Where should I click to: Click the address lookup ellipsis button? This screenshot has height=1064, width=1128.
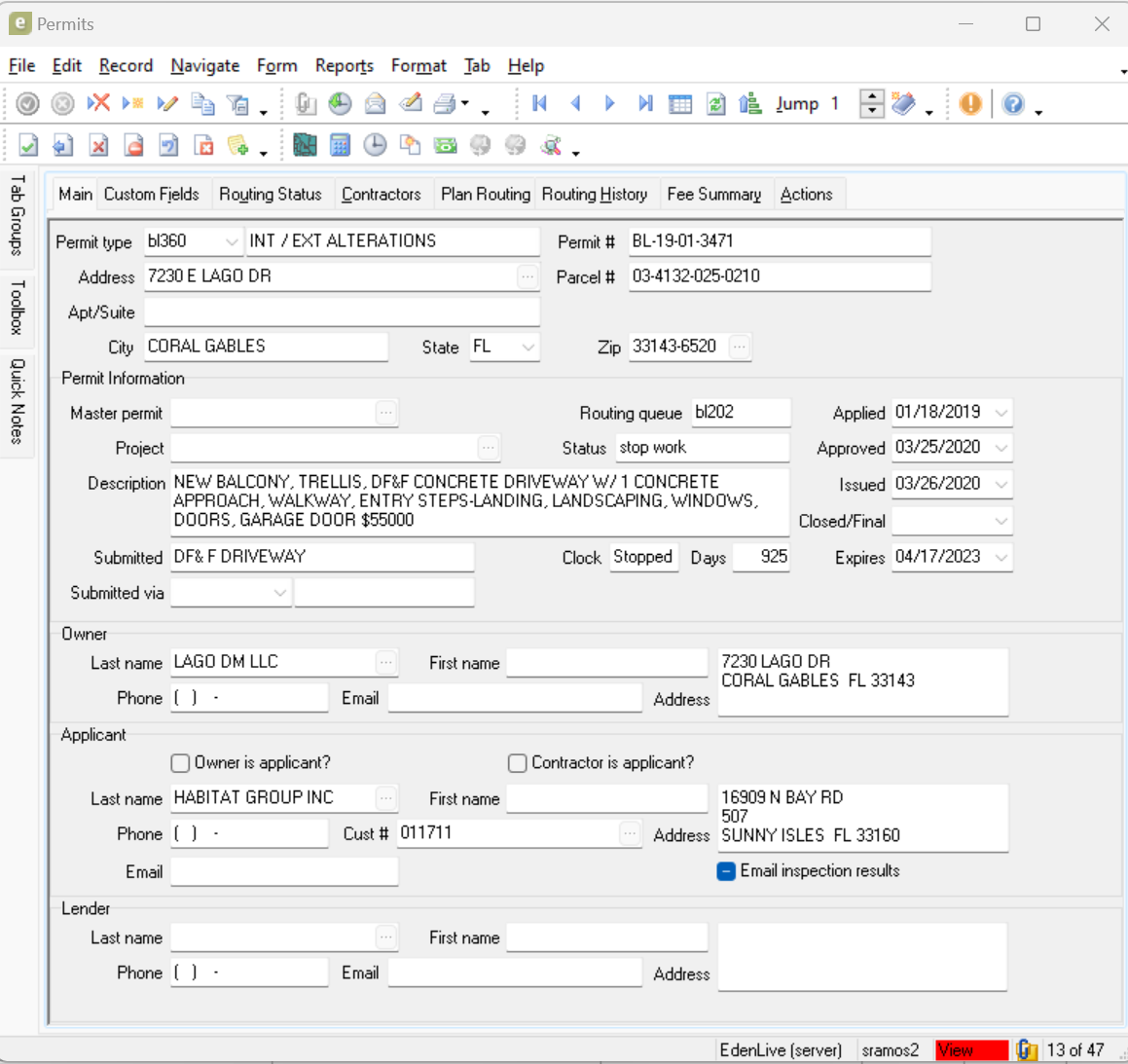[x=528, y=276]
